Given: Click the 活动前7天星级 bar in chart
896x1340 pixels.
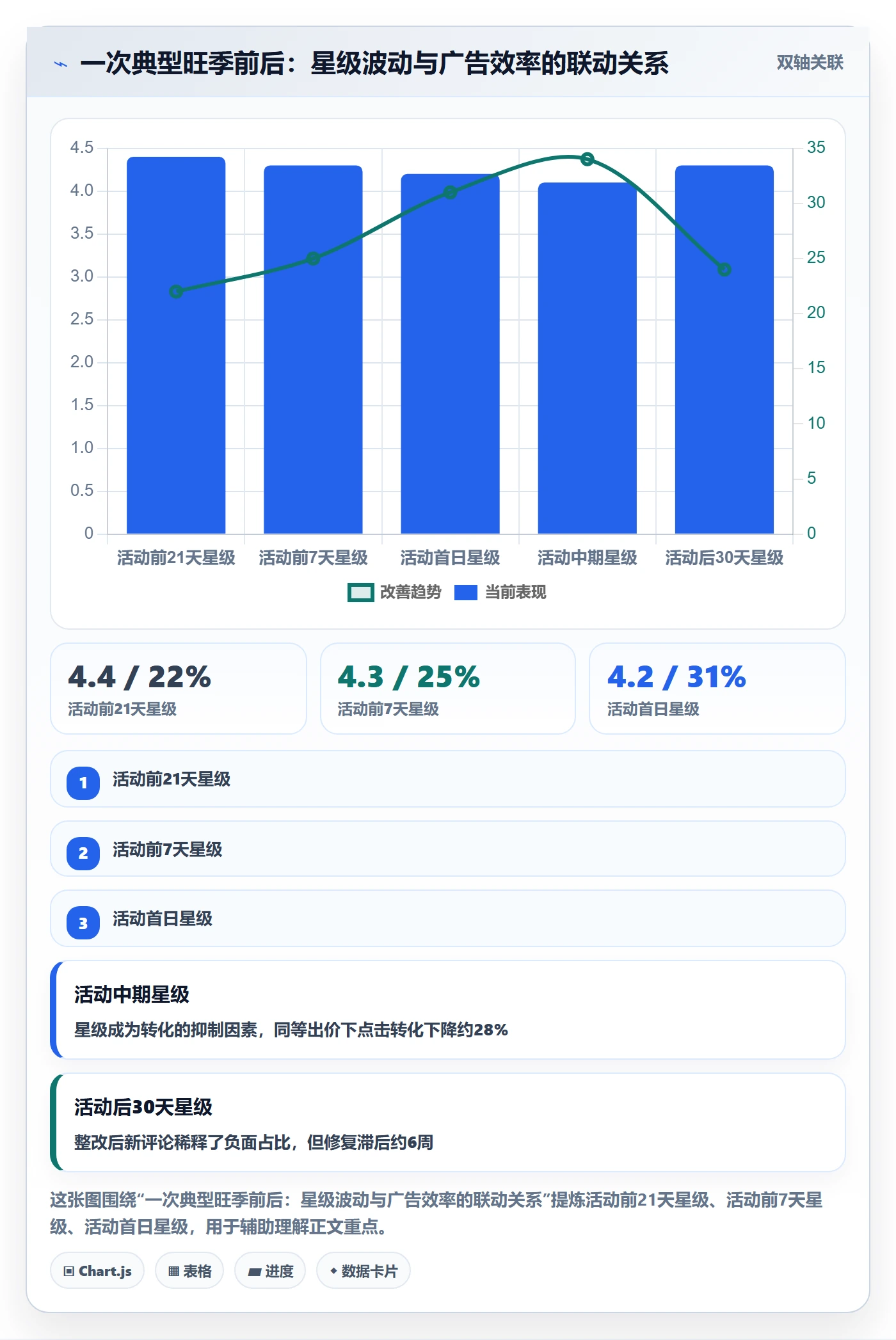Looking at the screenshot, I should pyautogui.click(x=313, y=349).
